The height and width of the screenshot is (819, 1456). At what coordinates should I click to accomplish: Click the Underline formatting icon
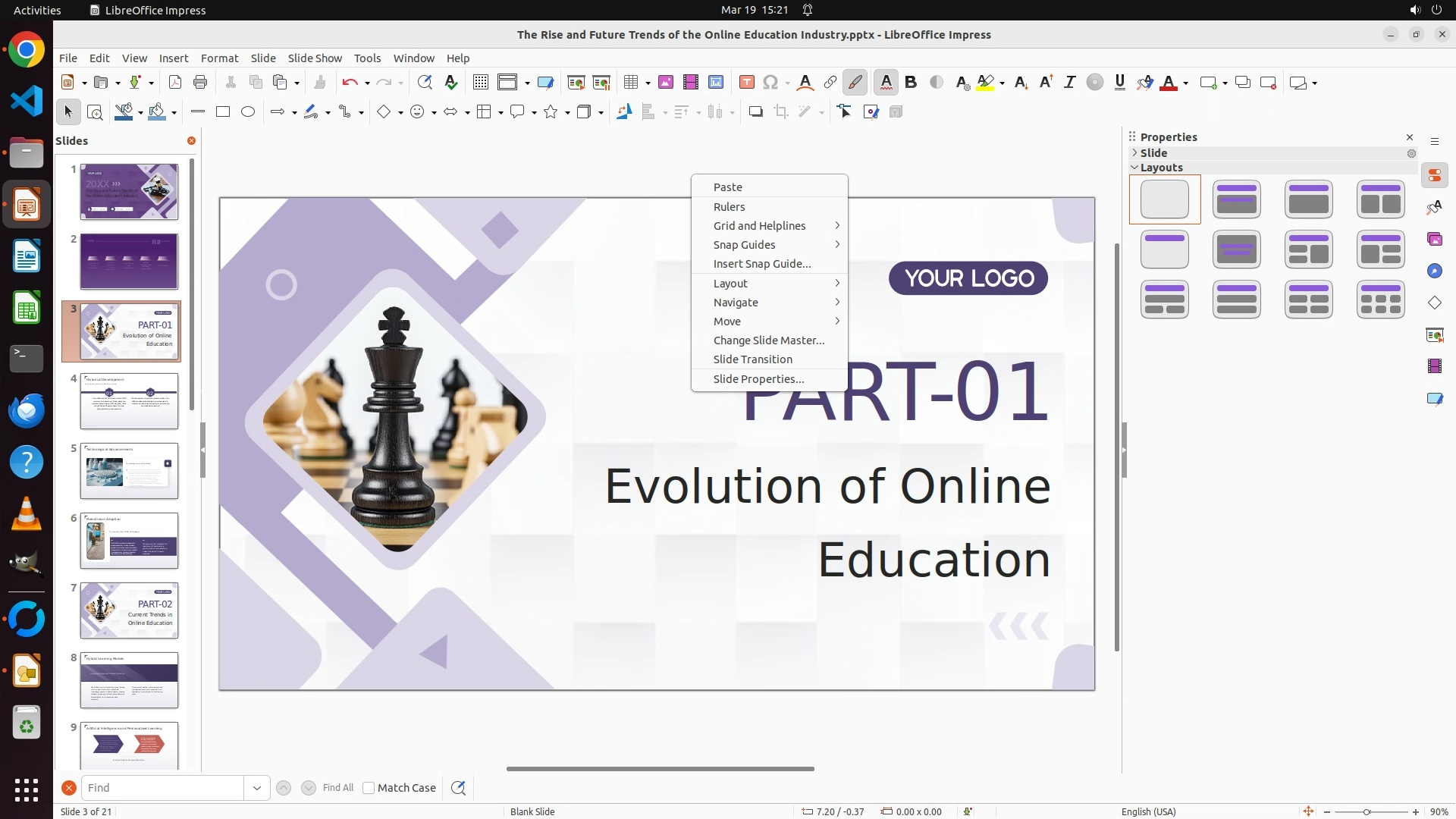click(x=1120, y=83)
